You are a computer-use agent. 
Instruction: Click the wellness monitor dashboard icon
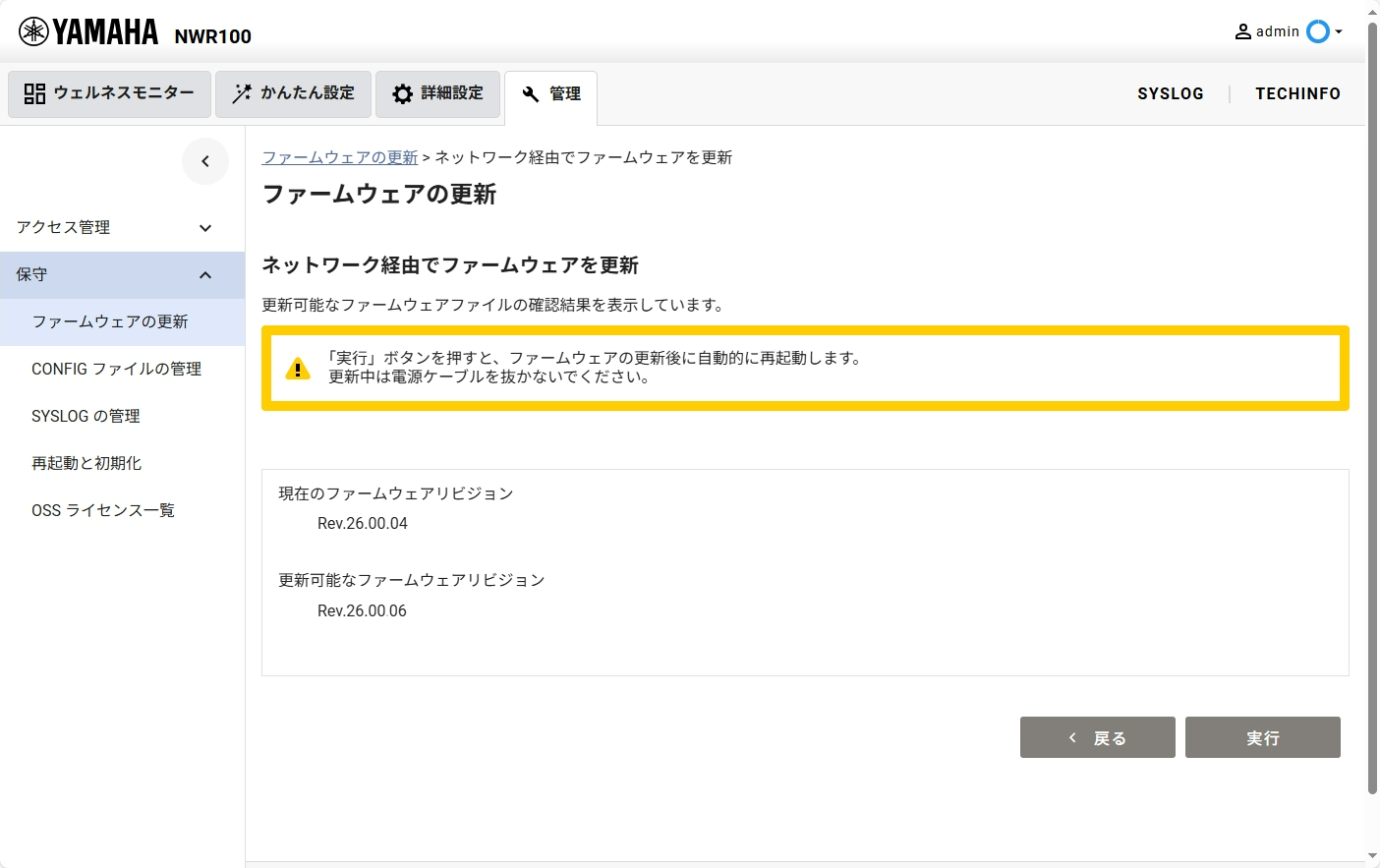[x=34, y=93]
